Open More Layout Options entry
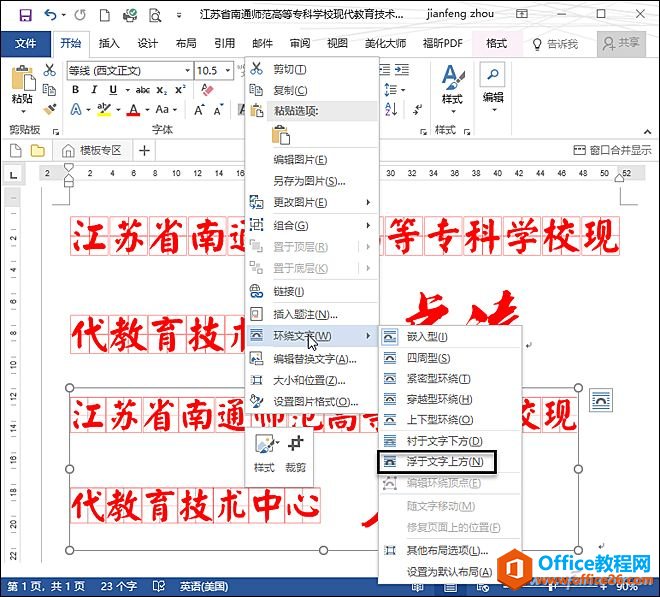Image resolution: width=660 pixels, height=597 pixels. [450, 550]
